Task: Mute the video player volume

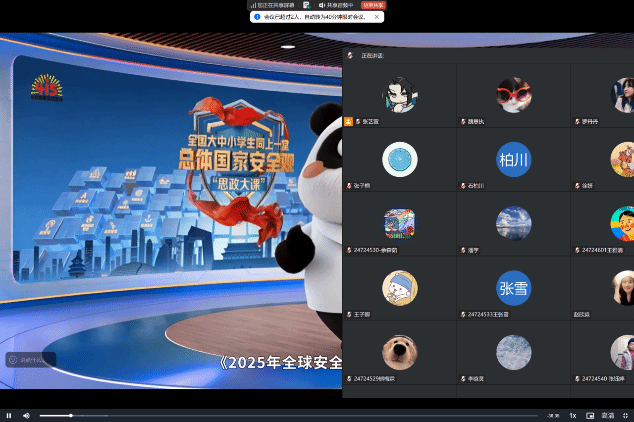Action: (26, 415)
